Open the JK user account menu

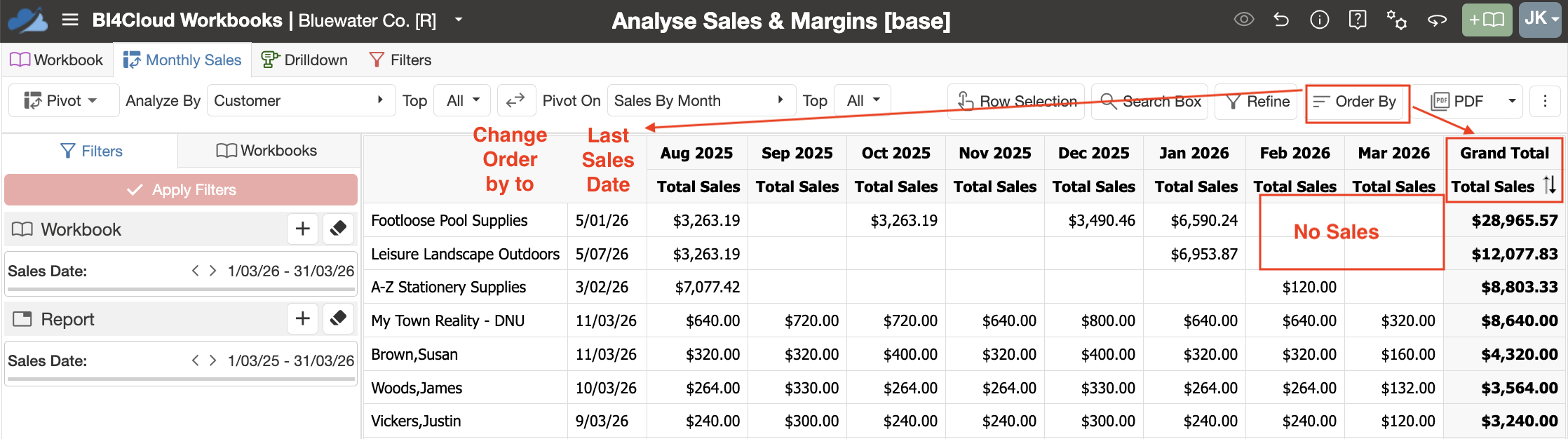1541,20
